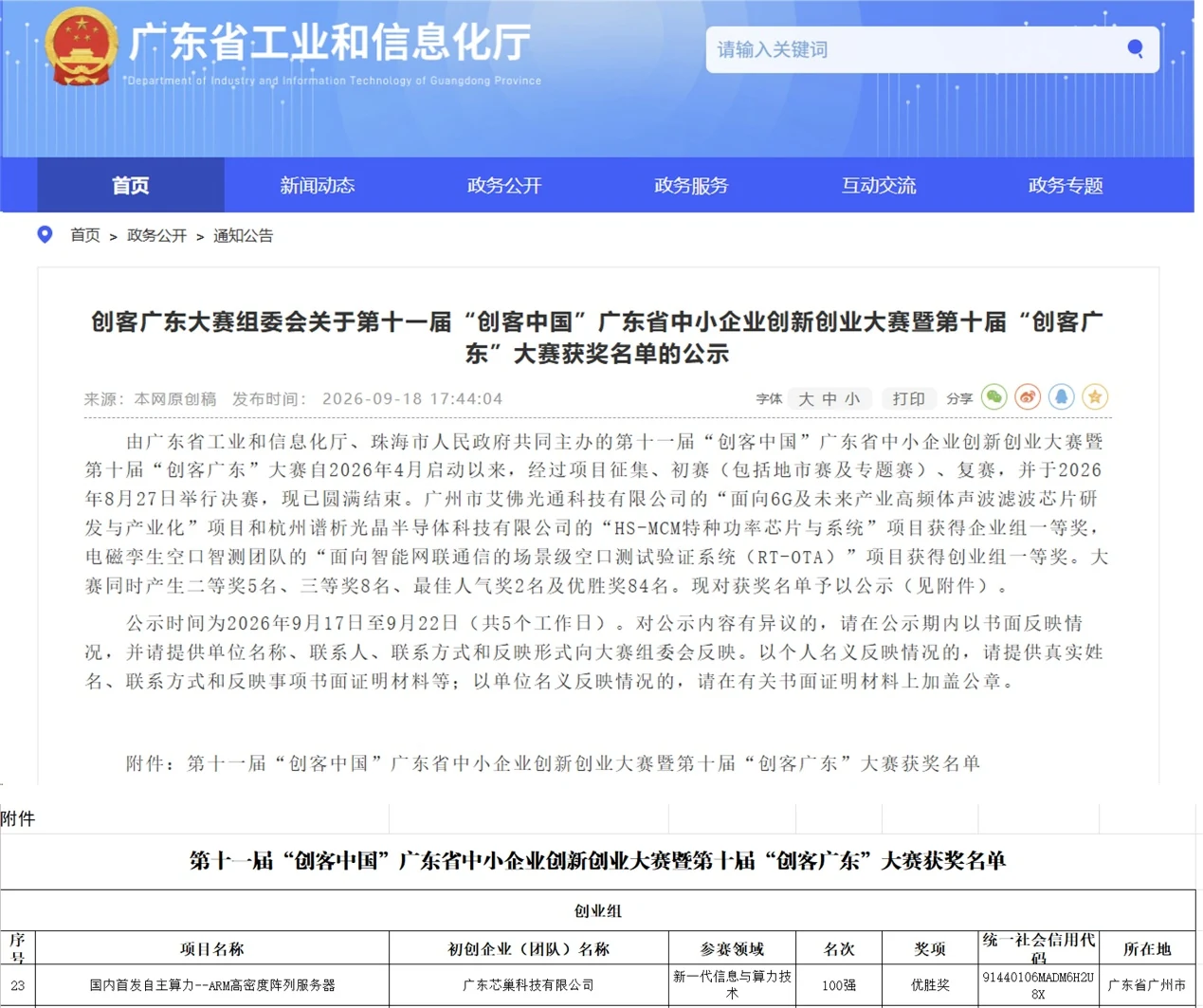
Task: Click the 广东省广州市 location cell
Action: coord(1147,985)
